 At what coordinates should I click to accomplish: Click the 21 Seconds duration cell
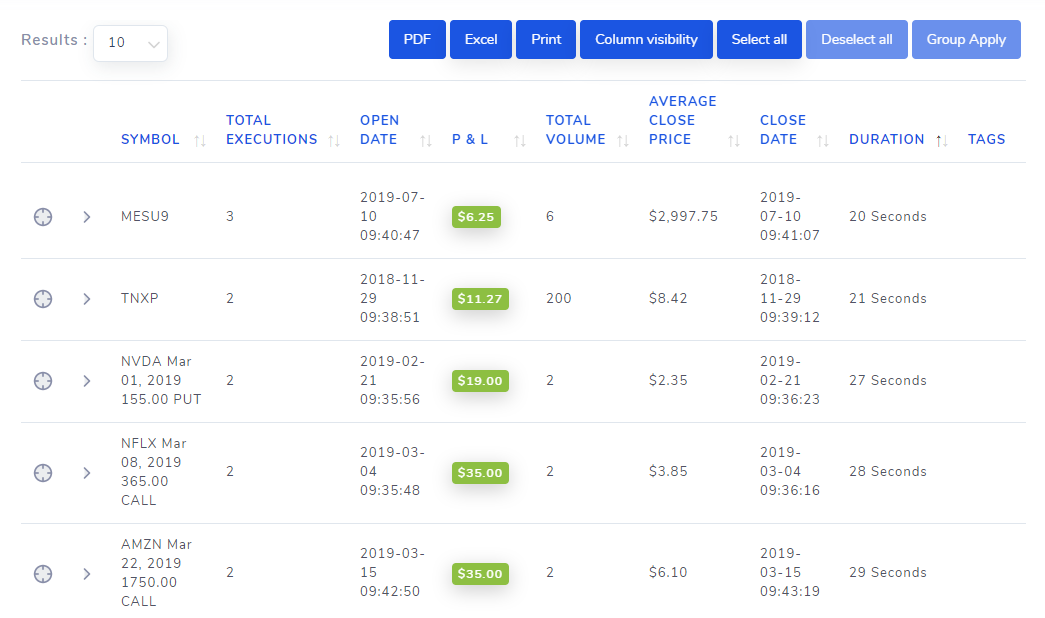(x=888, y=299)
